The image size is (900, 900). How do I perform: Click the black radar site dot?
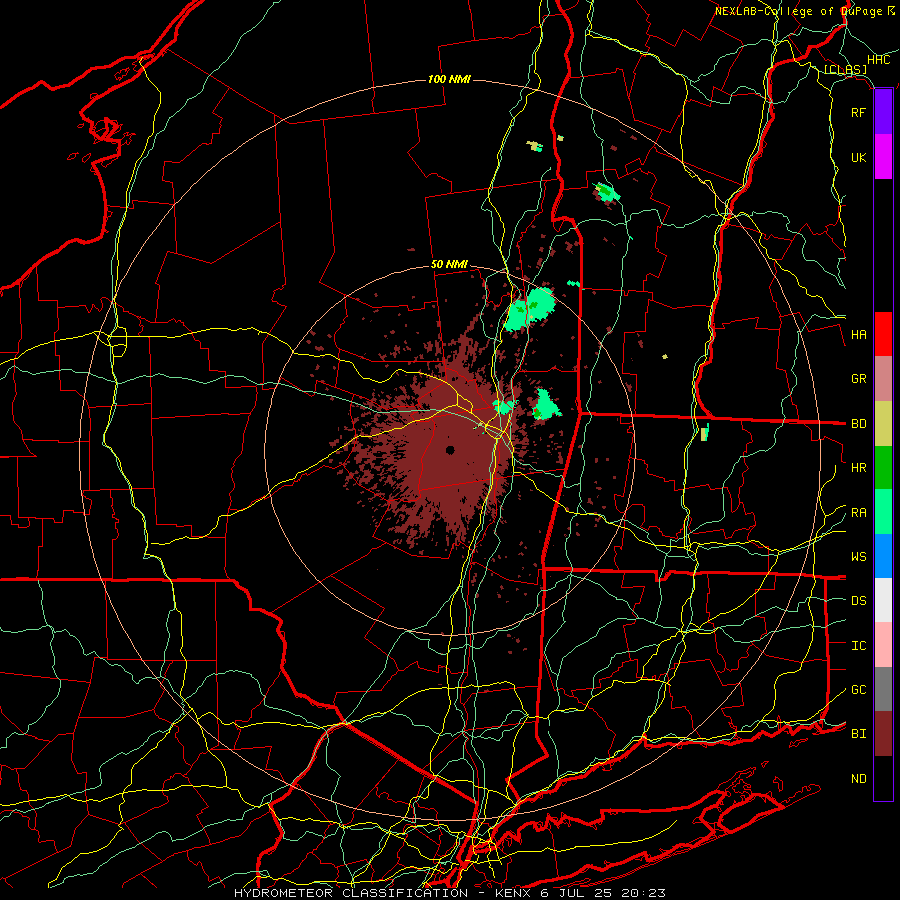(450, 450)
